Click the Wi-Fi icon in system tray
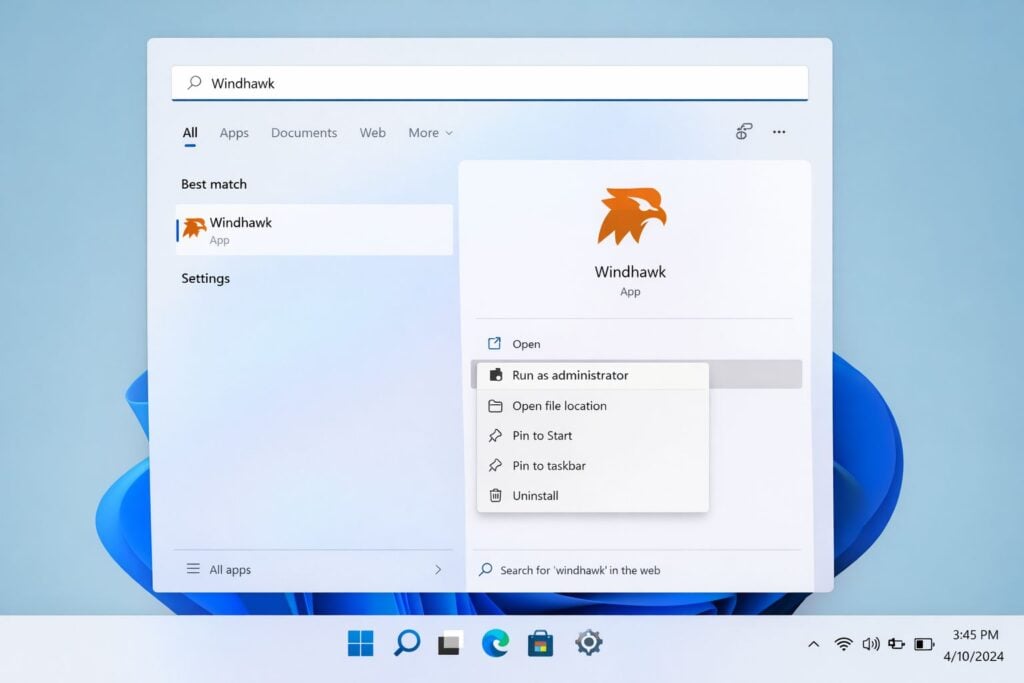The height and width of the screenshot is (683, 1024). pos(842,643)
